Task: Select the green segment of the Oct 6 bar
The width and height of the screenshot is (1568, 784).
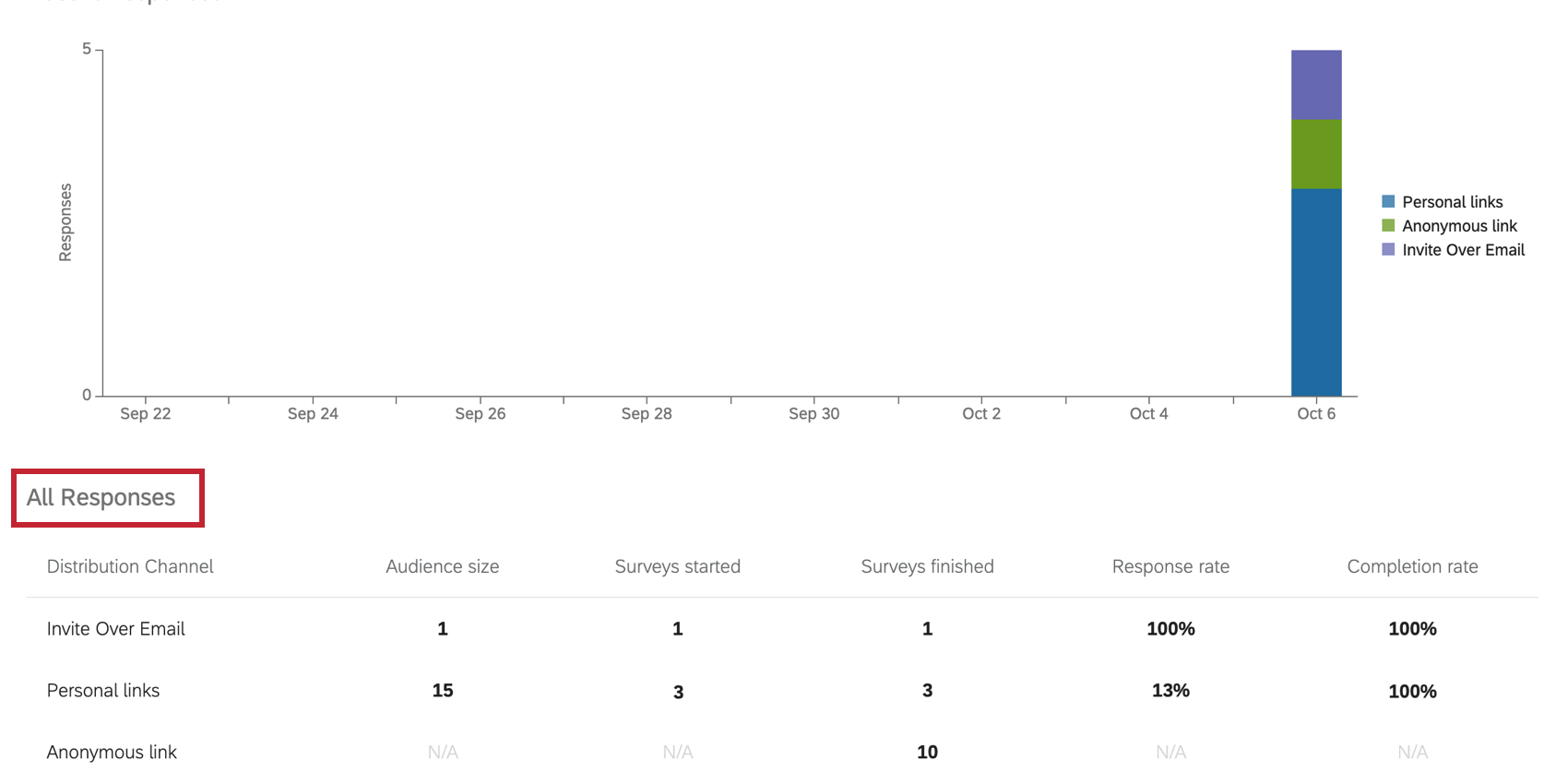Action: pyautogui.click(x=1316, y=154)
